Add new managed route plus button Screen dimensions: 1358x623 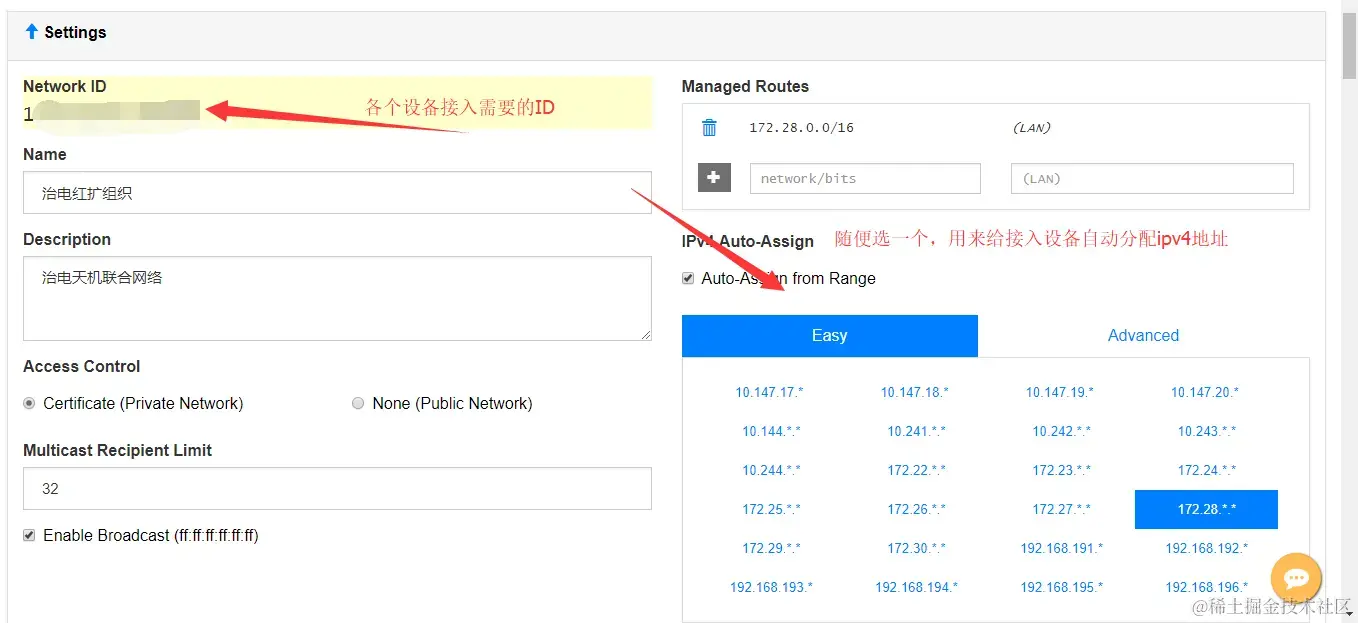tap(713, 178)
